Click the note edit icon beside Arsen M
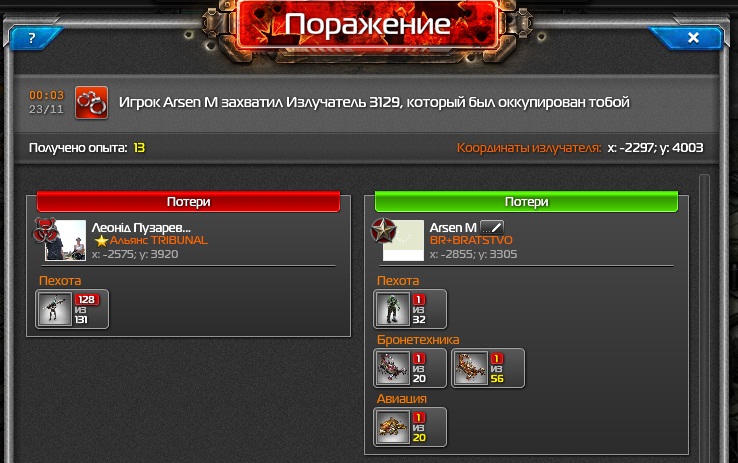The image size is (738, 463). tap(492, 228)
